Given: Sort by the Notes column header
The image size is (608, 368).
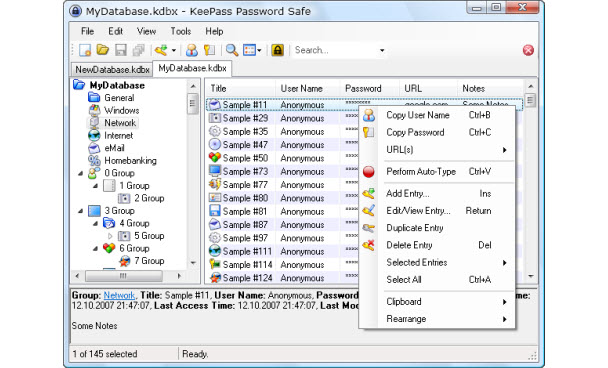Looking at the screenshot, I should pos(491,88).
